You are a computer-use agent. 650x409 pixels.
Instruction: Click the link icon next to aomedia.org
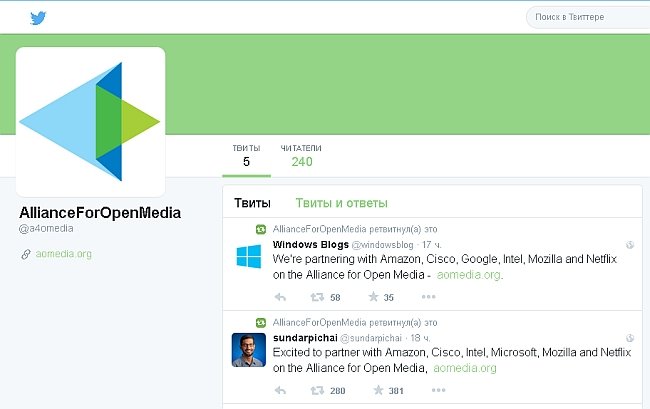(x=26, y=254)
